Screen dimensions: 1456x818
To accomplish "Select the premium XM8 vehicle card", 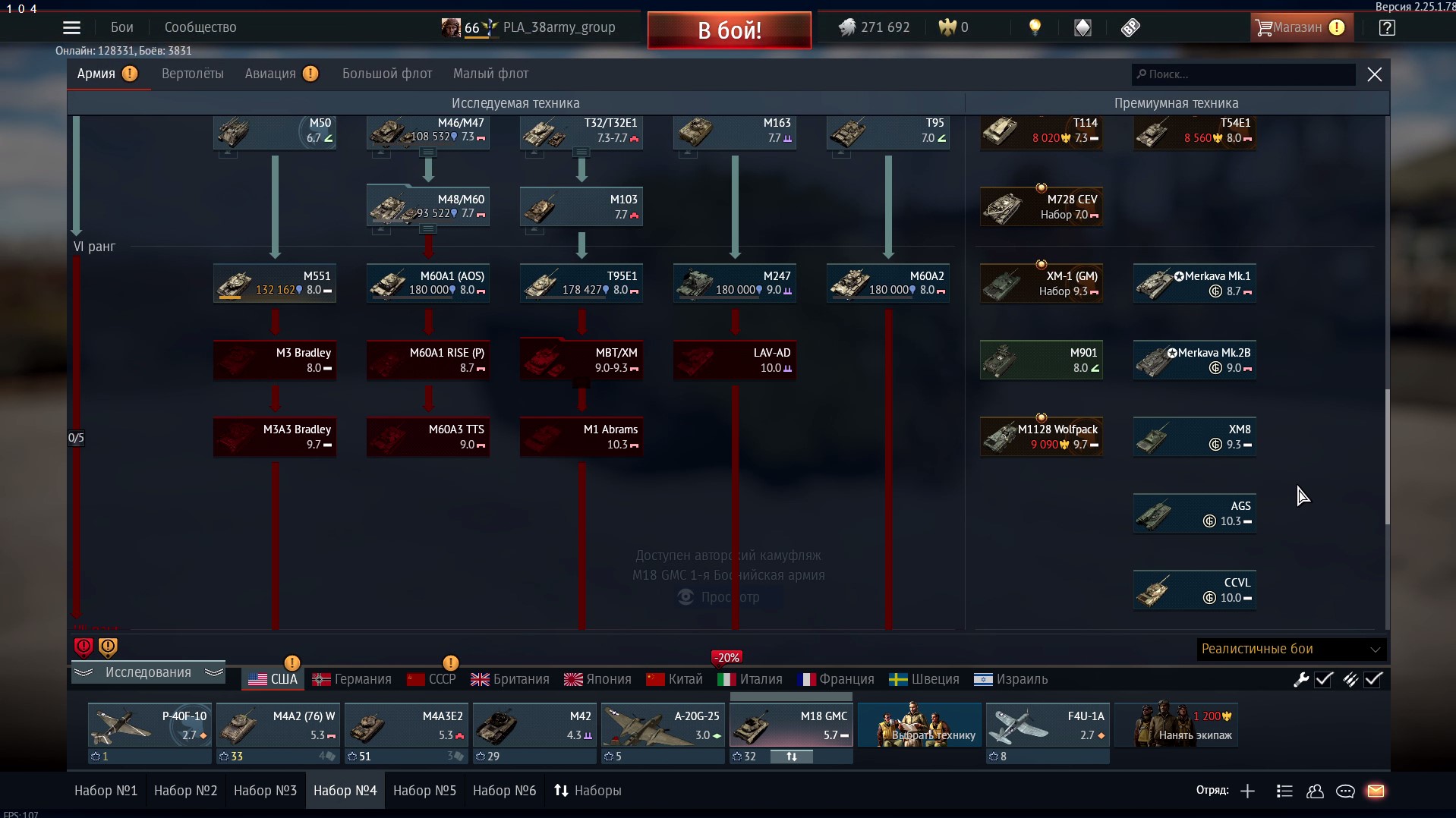I will 1195,437.
